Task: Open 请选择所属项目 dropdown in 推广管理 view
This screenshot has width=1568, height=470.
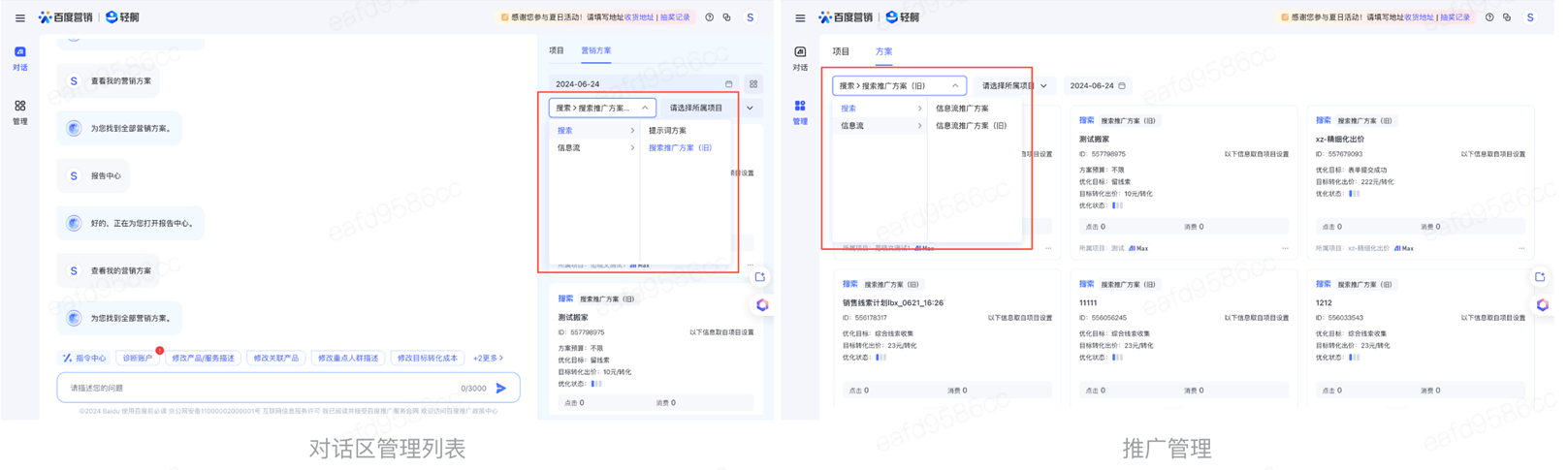Action: (x=1013, y=85)
